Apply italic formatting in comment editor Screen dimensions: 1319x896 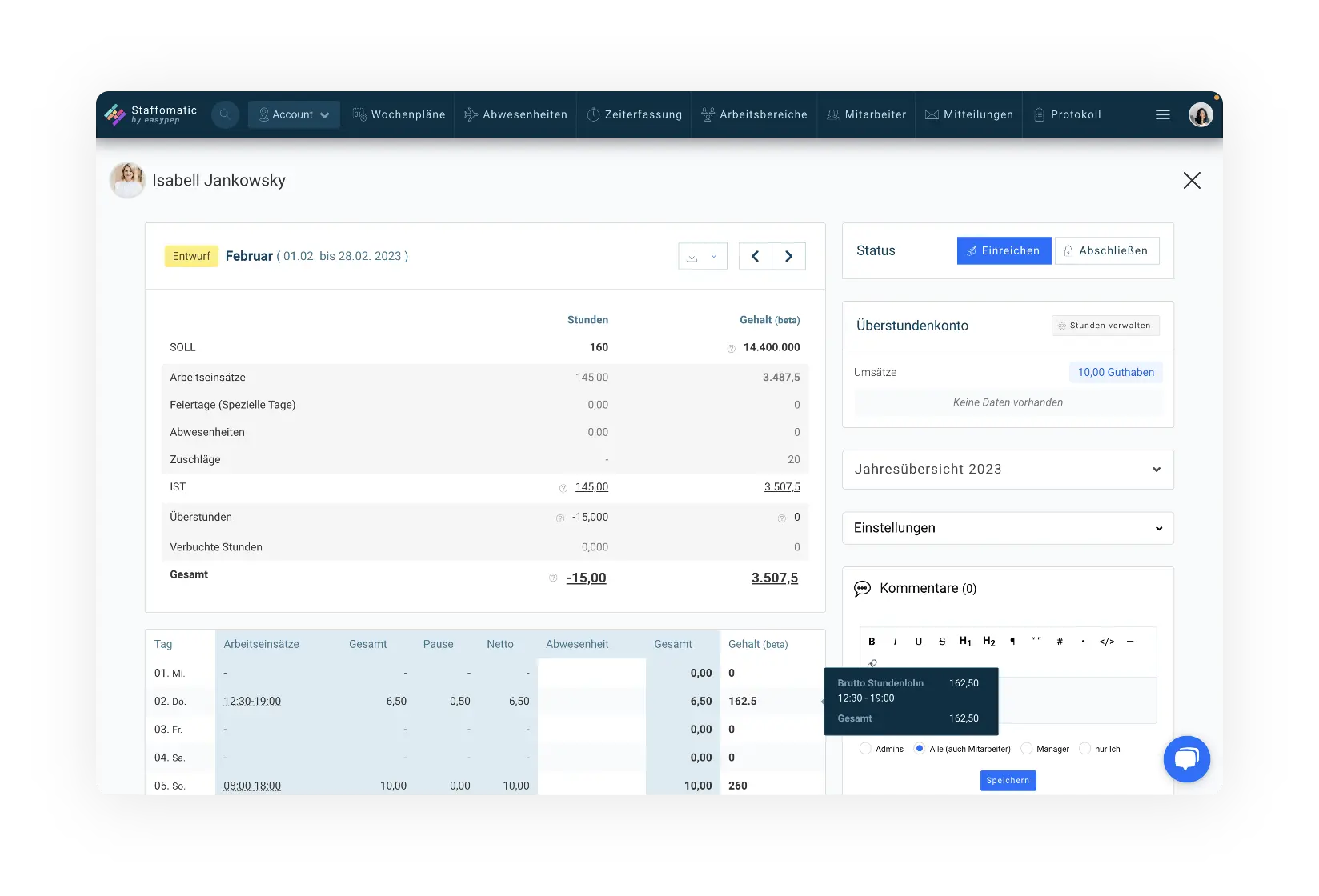click(895, 642)
